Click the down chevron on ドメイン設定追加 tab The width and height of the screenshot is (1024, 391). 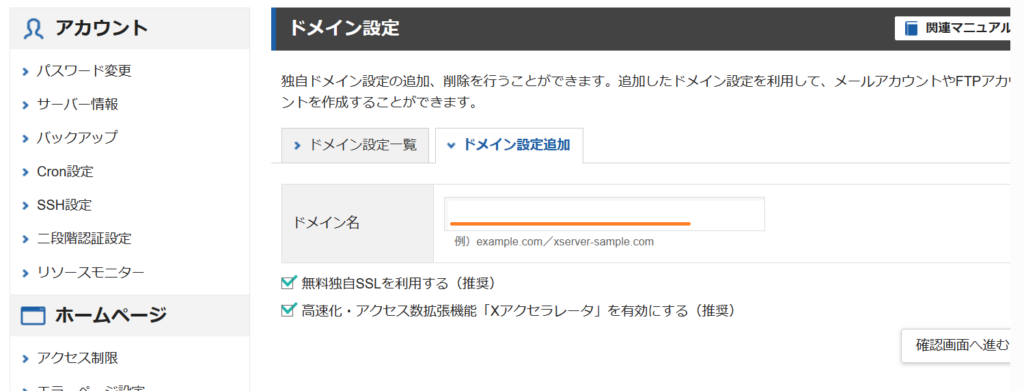click(451, 146)
